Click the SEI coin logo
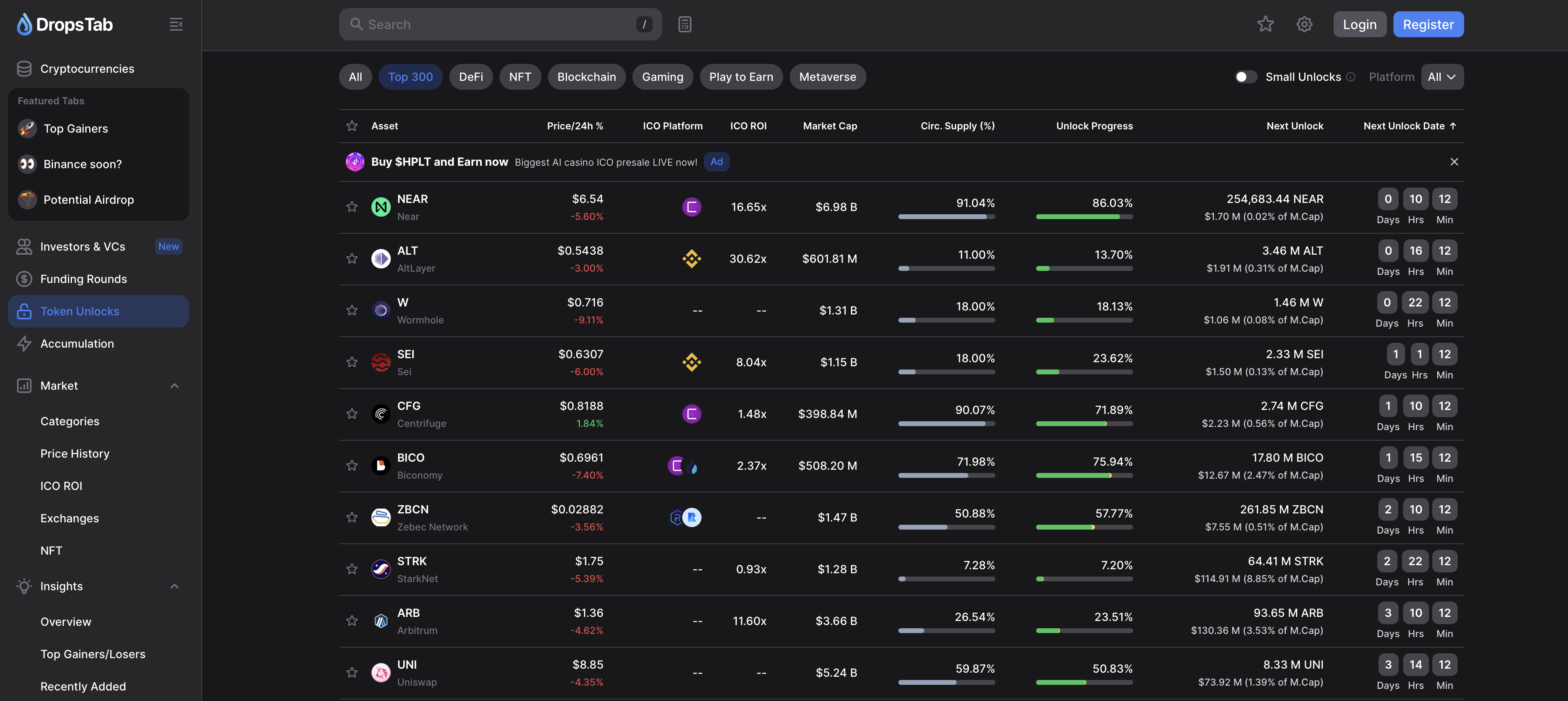Image resolution: width=1568 pixels, height=701 pixels. (x=381, y=362)
